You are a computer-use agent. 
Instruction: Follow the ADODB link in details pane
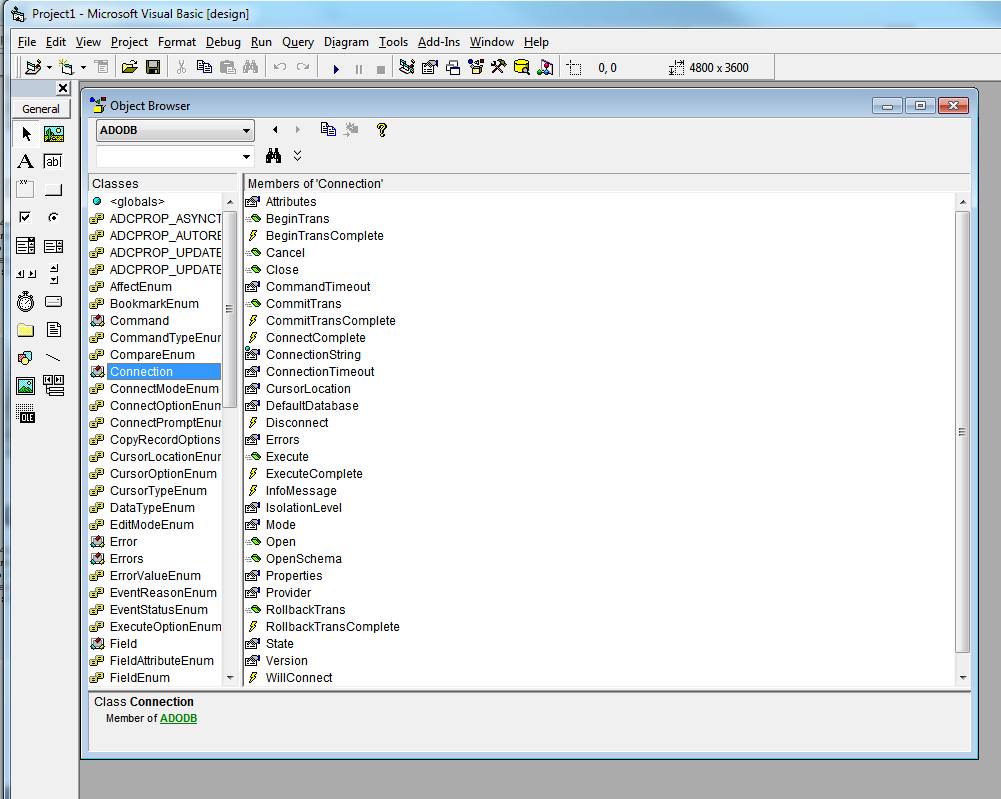pos(178,718)
